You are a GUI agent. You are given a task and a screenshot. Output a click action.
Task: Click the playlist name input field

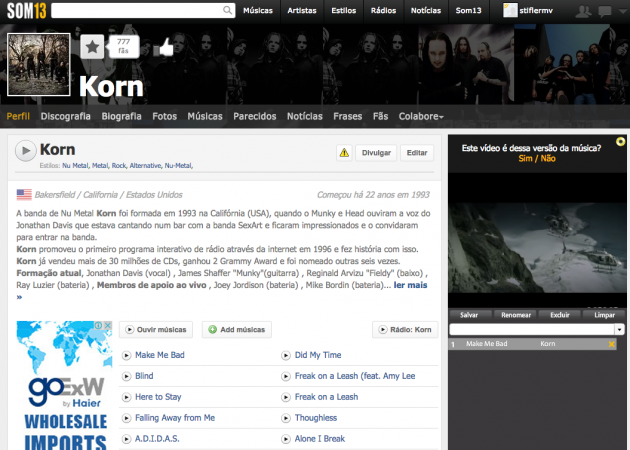tap(532, 329)
